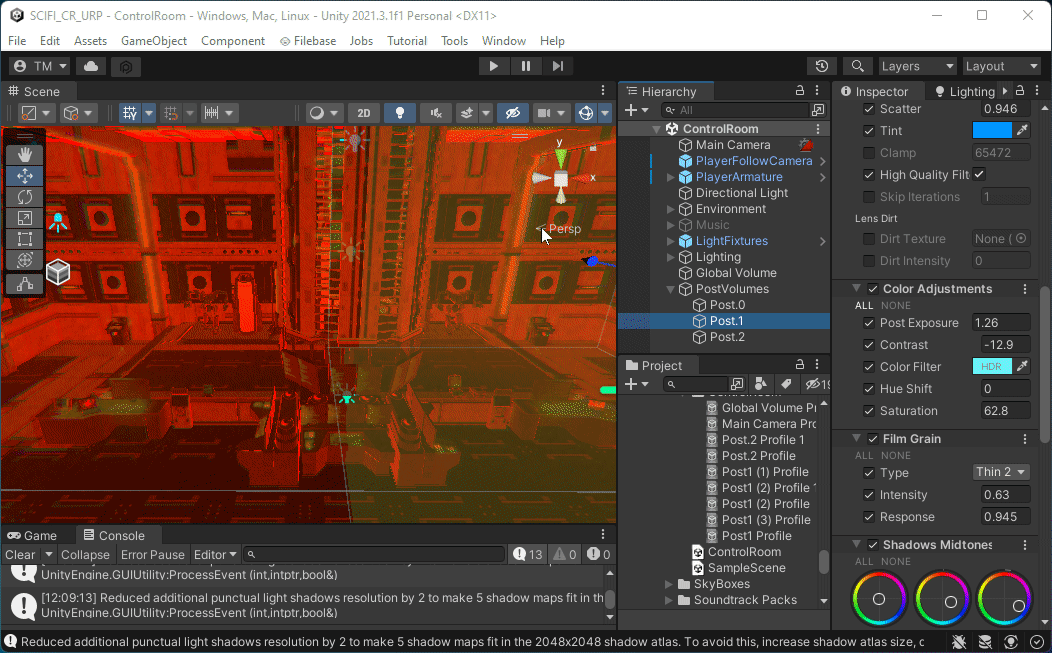Click the Console Clear button
The image size is (1052, 653).
click(20, 555)
